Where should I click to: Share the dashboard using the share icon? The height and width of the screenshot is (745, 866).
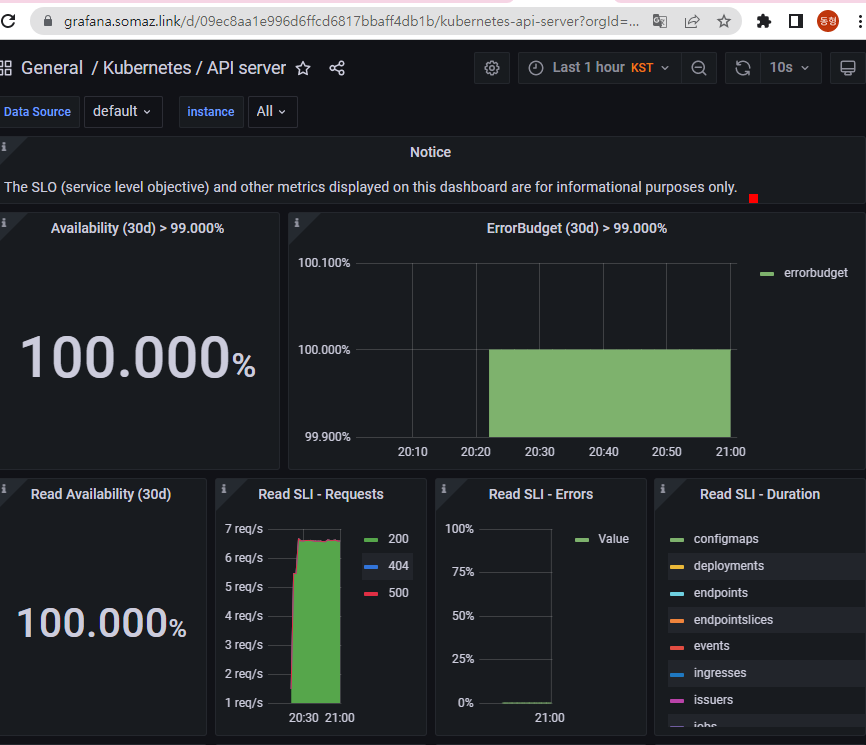tap(337, 68)
